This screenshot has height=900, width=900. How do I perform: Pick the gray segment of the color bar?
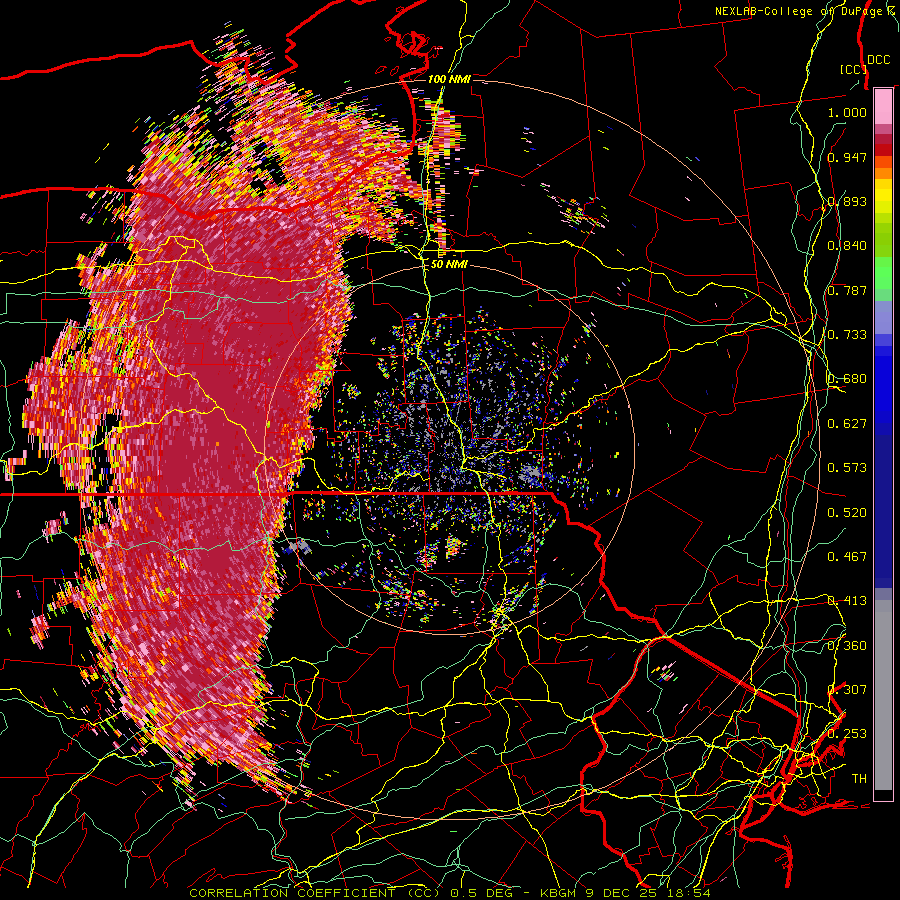click(883, 695)
